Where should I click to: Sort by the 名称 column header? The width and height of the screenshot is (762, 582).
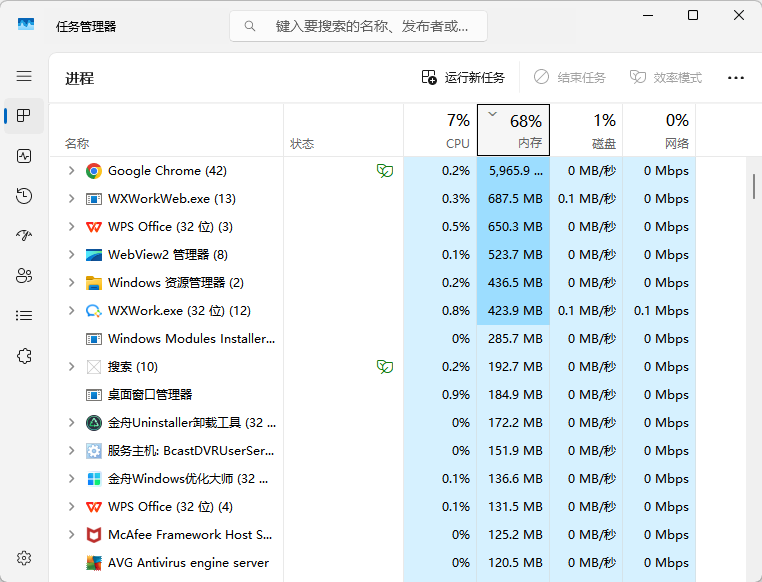pos(166,130)
